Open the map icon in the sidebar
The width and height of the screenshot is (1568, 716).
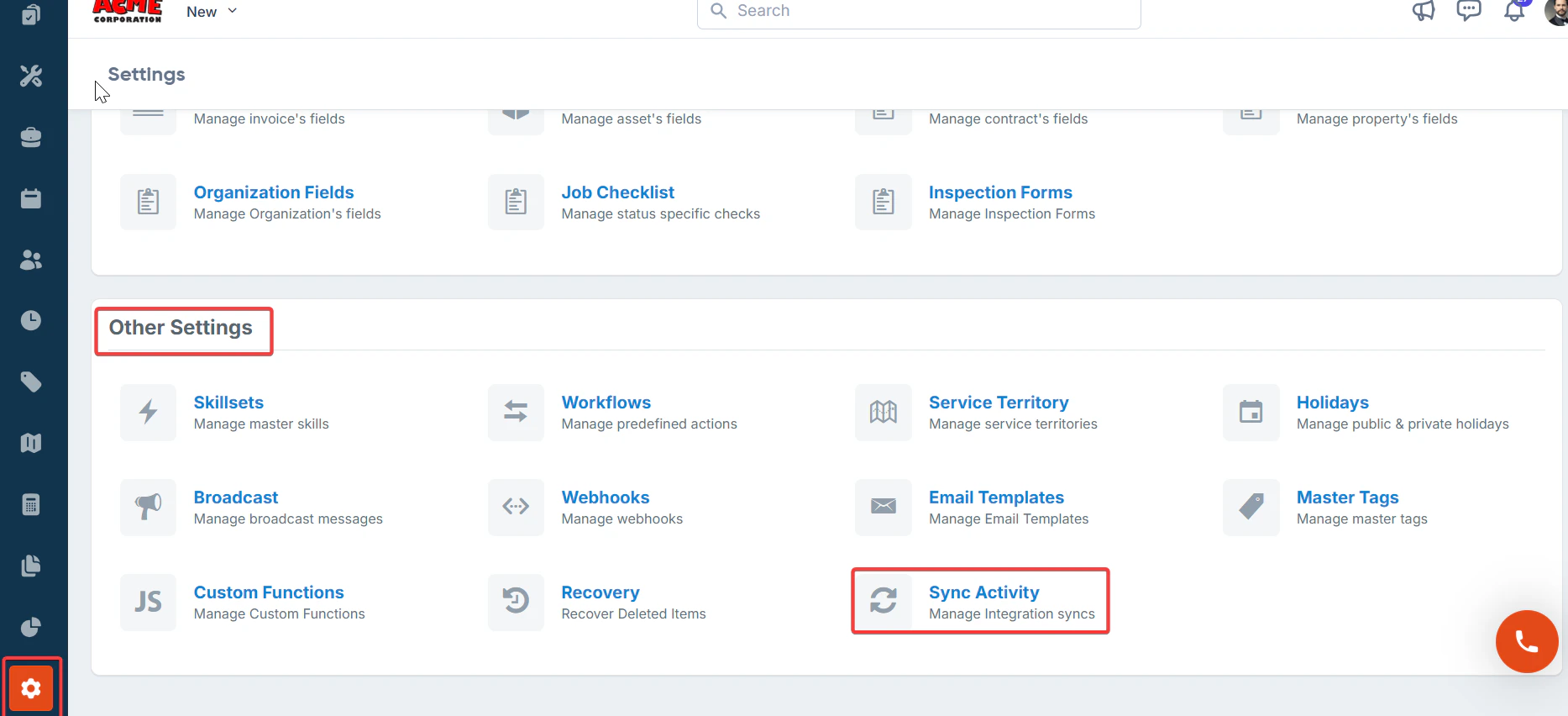tap(31, 443)
